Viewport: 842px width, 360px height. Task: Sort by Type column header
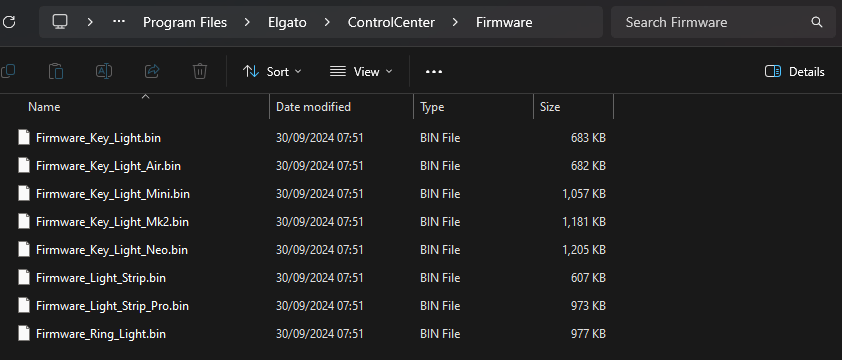click(x=432, y=107)
